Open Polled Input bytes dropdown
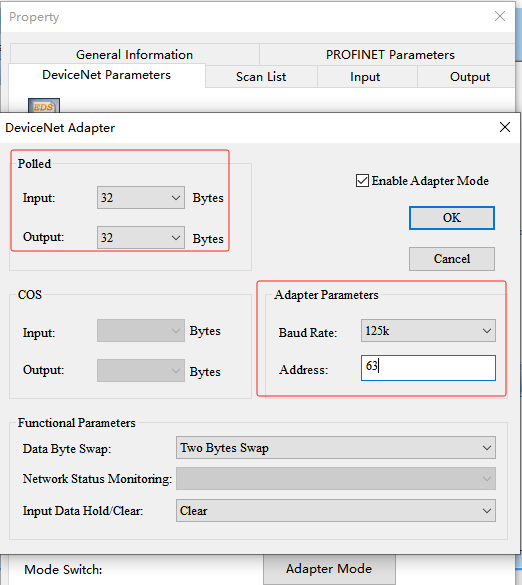Viewport: 522px width, 585px height. pyautogui.click(x=141, y=197)
